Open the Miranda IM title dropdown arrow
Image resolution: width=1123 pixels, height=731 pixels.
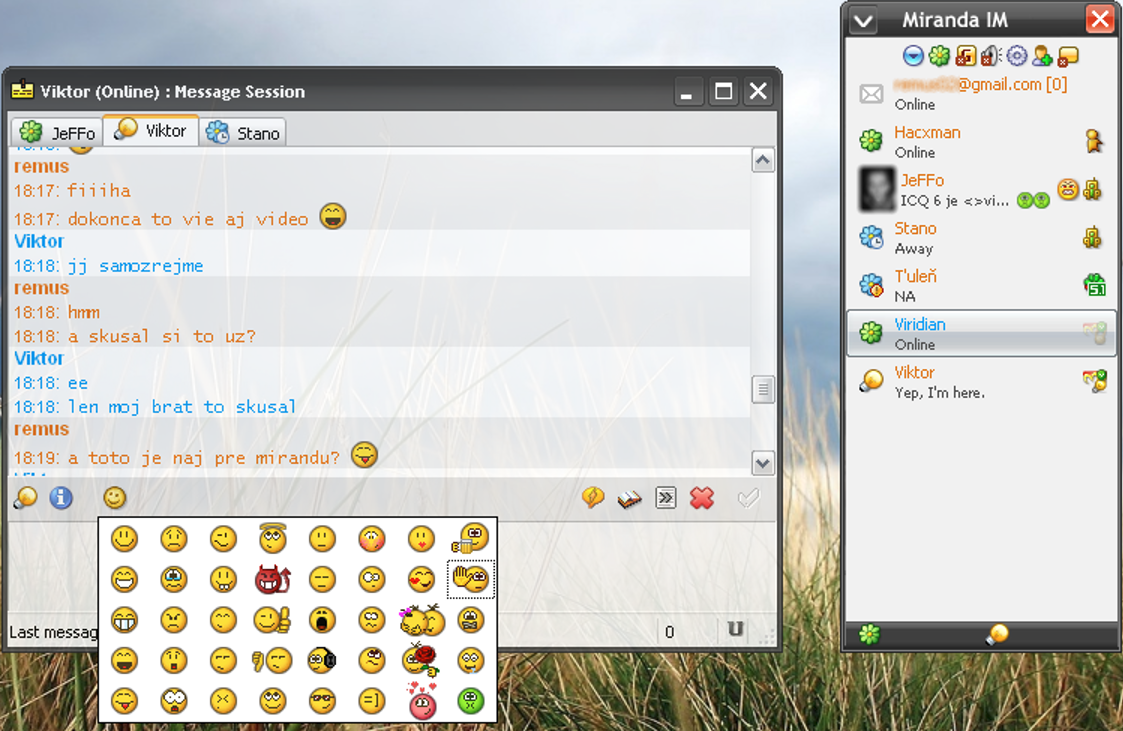point(863,20)
